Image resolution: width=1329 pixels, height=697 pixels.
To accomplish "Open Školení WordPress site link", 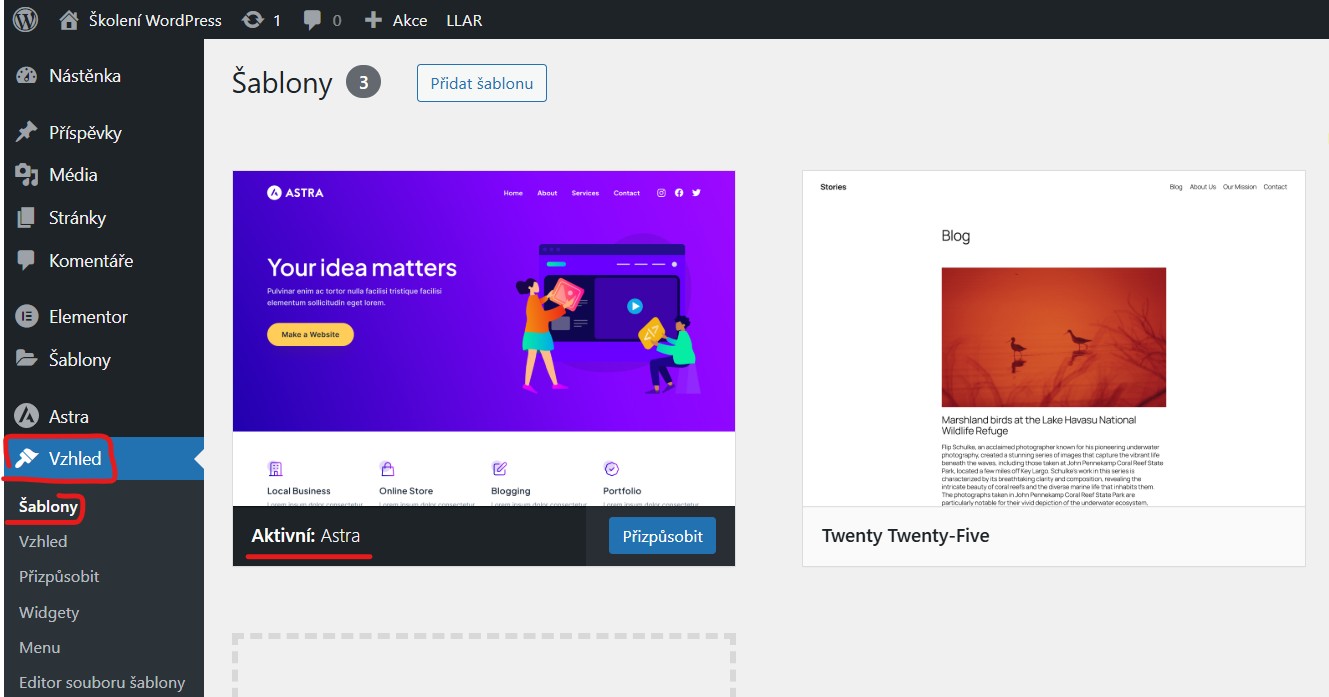I will [x=153, y=20].
